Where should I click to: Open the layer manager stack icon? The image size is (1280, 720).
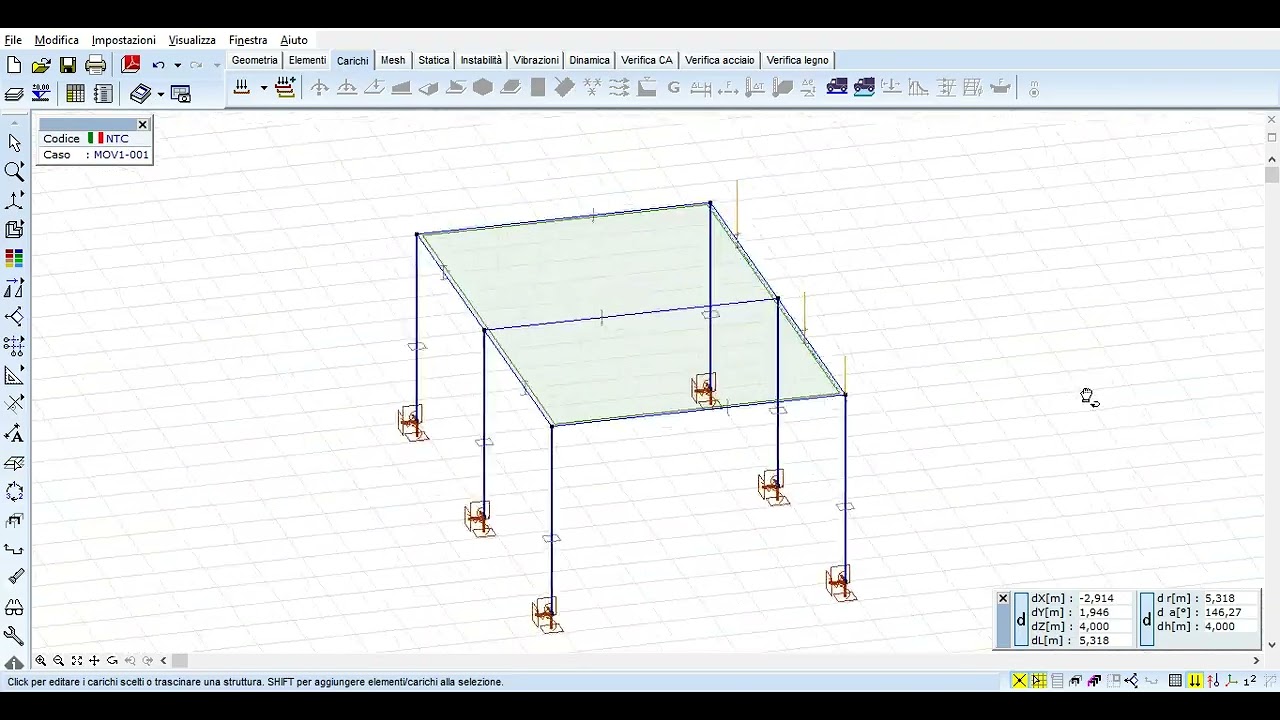tap(14, 94)
